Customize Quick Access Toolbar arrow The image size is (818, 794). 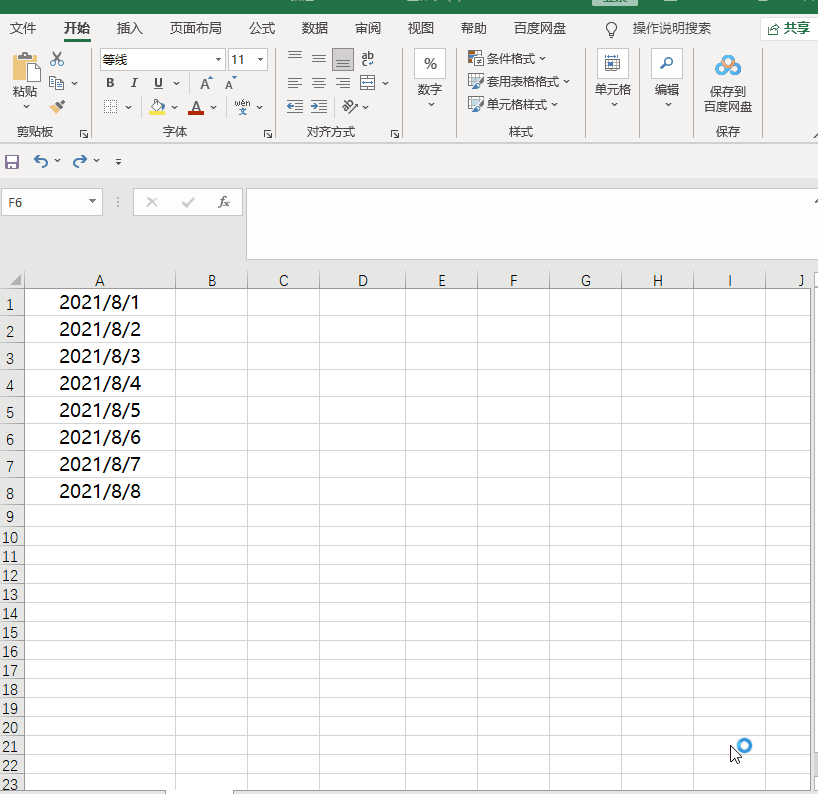coord(118,162)
